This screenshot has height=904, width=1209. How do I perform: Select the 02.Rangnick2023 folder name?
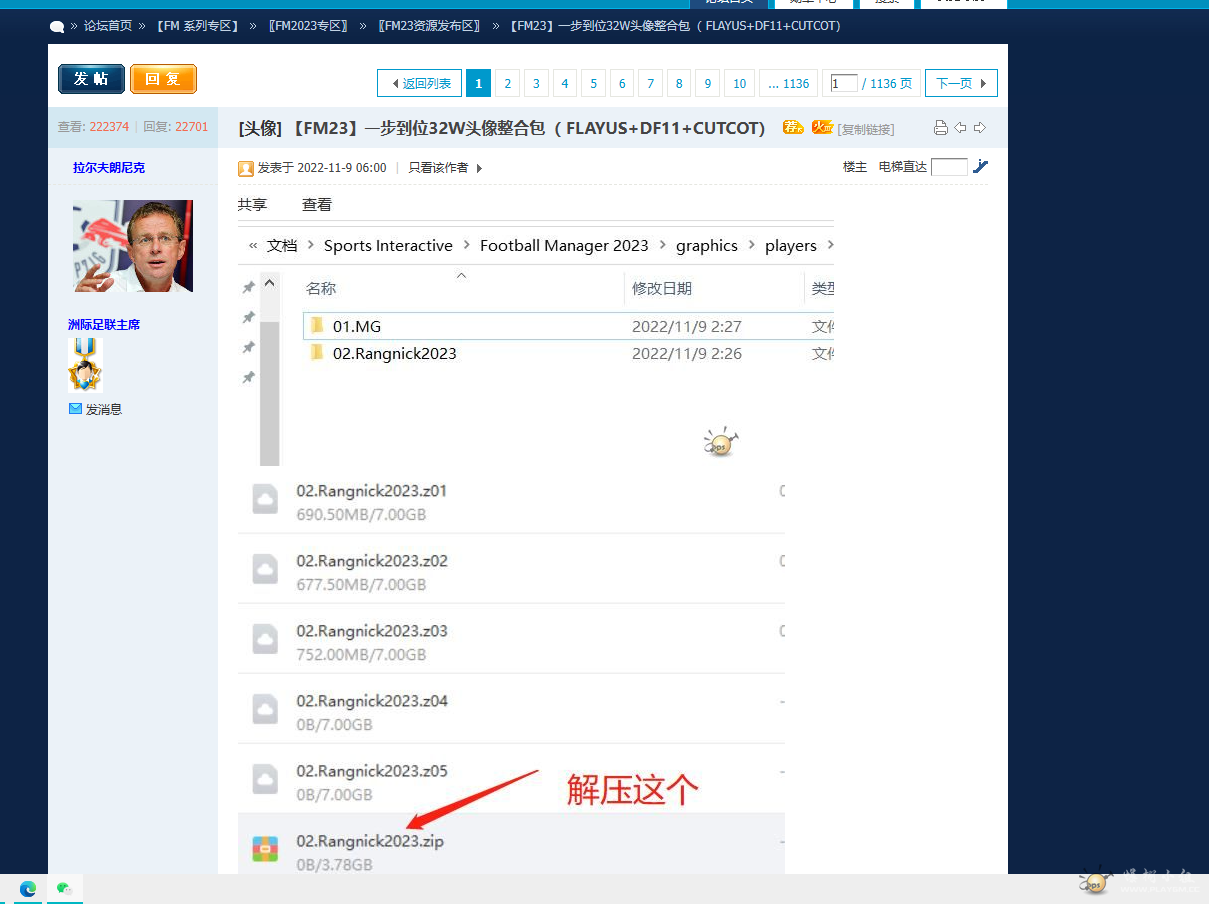395,353
